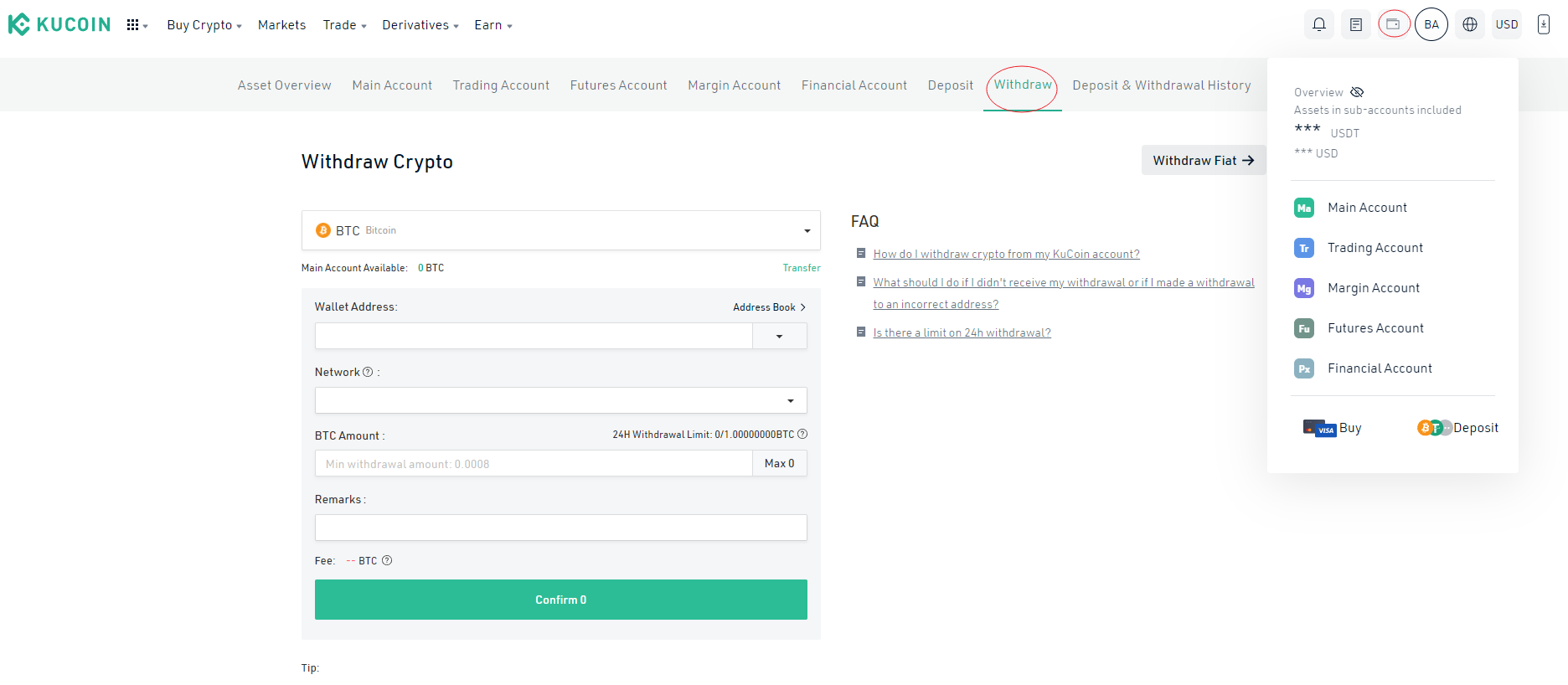Open the BA profile avatar
The image size is (1568, 685).
click(1431, 24)
